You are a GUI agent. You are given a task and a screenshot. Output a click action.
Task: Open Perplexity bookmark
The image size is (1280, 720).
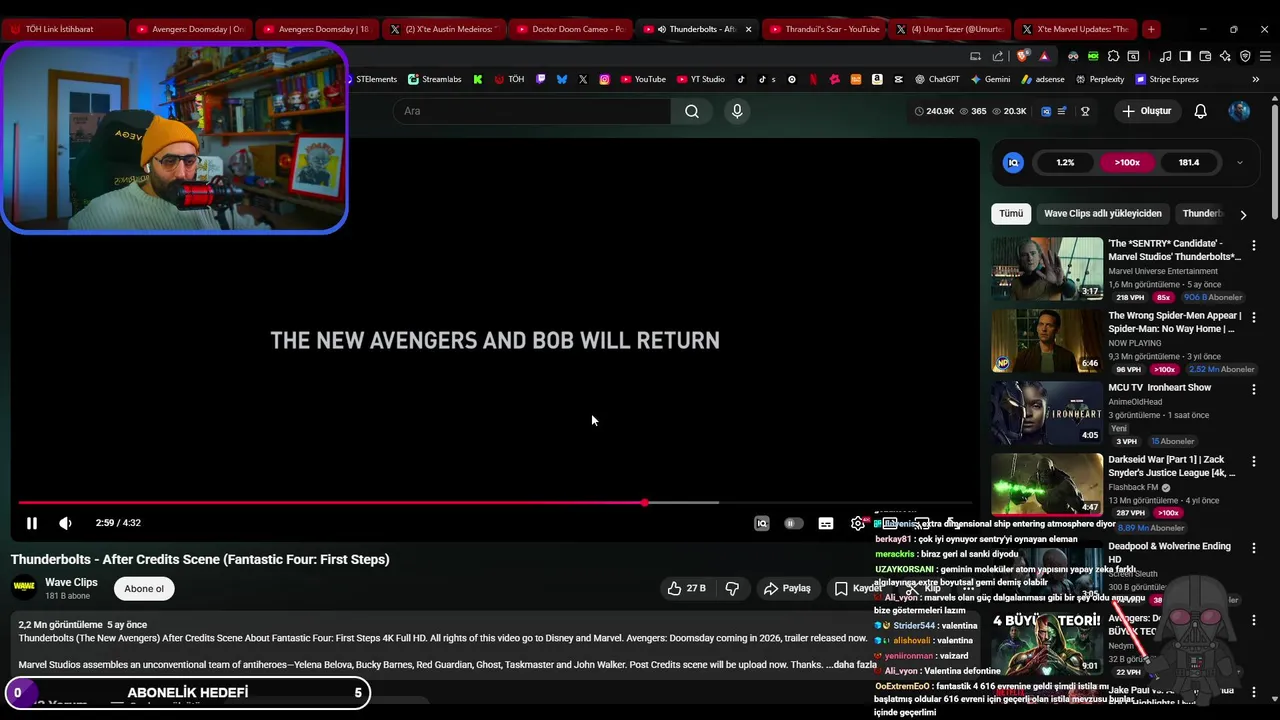(1100, 79)
